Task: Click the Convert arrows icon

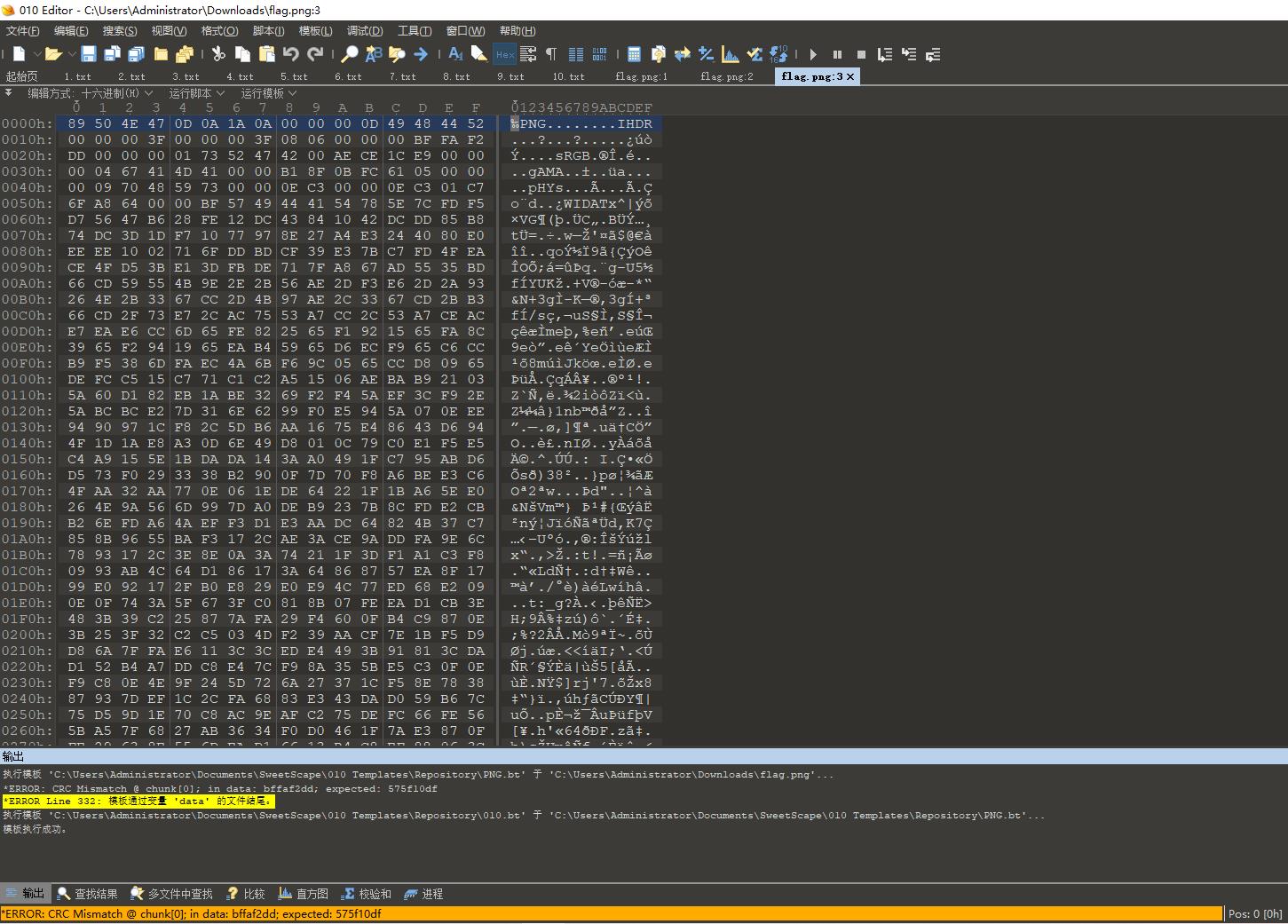Action: (x=682, y=54)
